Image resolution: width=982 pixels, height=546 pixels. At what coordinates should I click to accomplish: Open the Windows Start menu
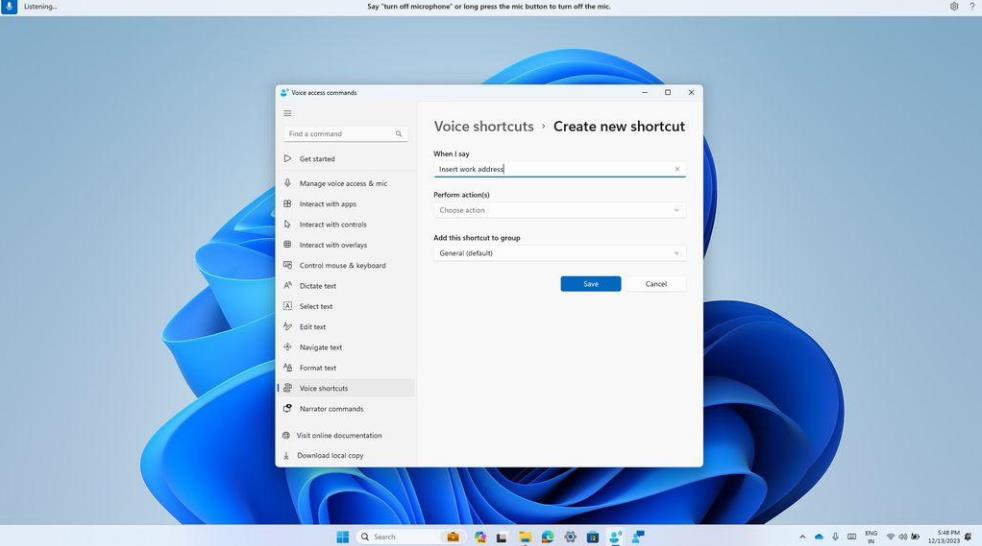343,537
